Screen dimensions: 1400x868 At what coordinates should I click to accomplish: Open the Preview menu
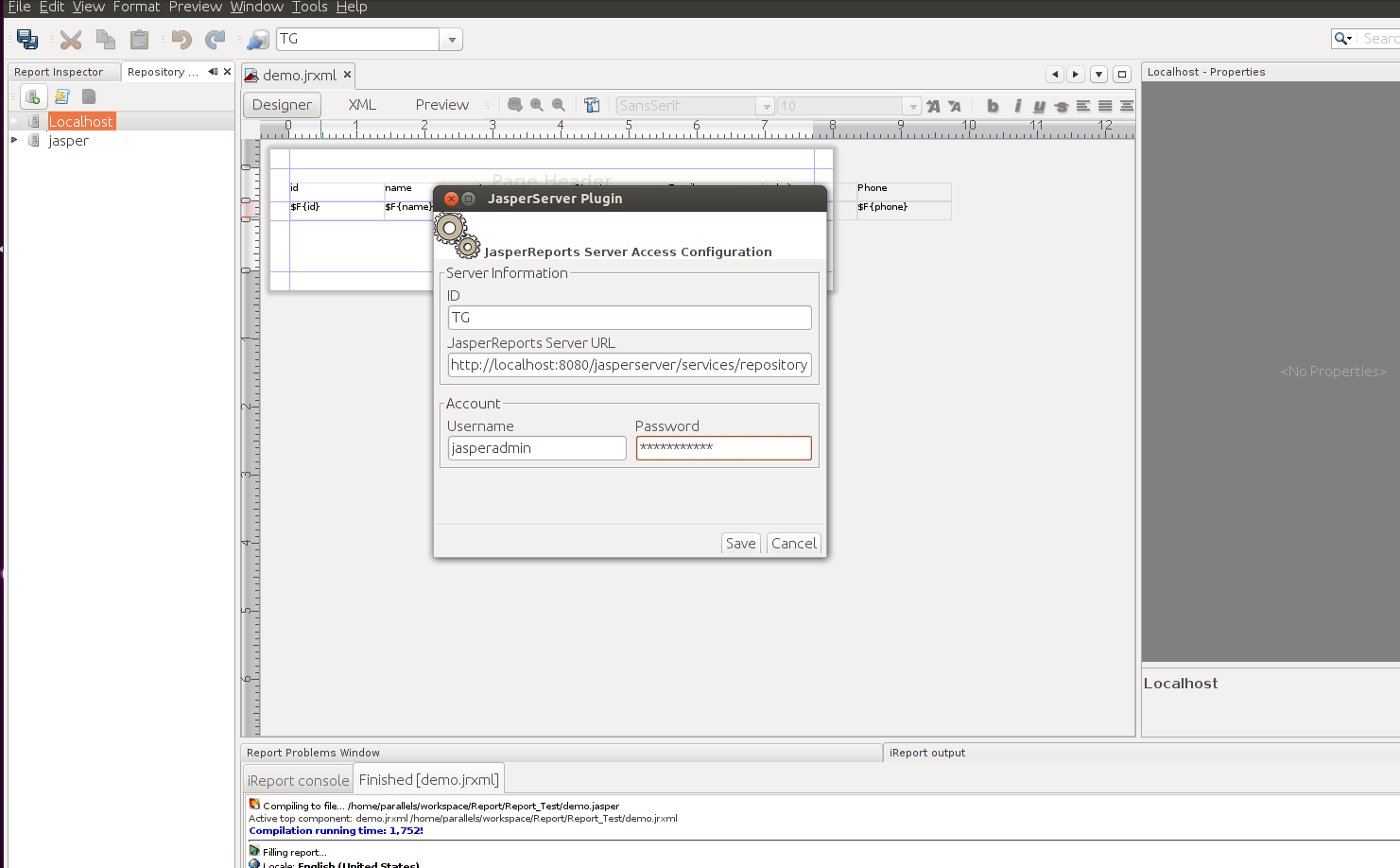tap(196, 8)
